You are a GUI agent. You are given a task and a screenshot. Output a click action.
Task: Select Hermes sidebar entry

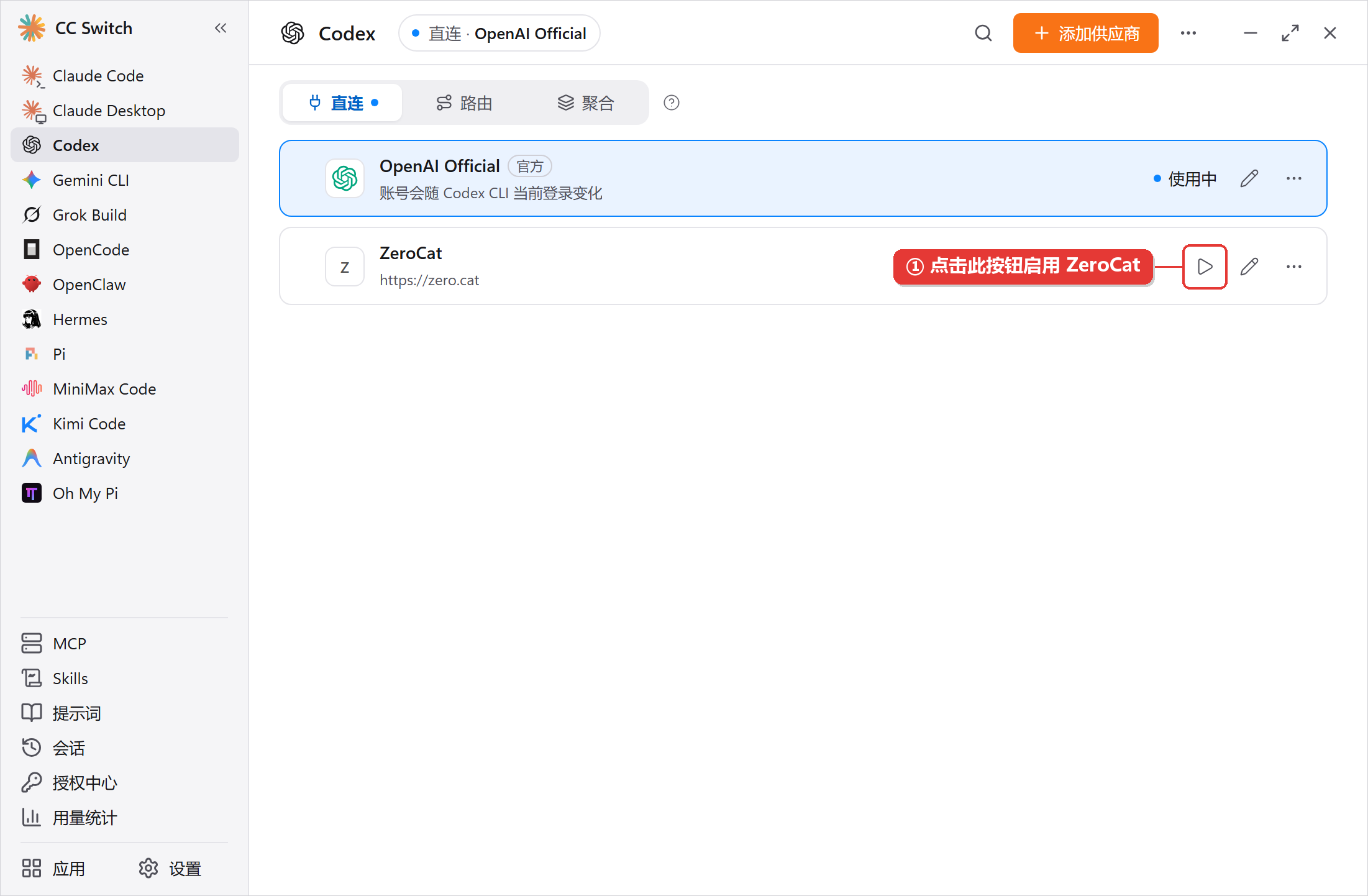125,319
